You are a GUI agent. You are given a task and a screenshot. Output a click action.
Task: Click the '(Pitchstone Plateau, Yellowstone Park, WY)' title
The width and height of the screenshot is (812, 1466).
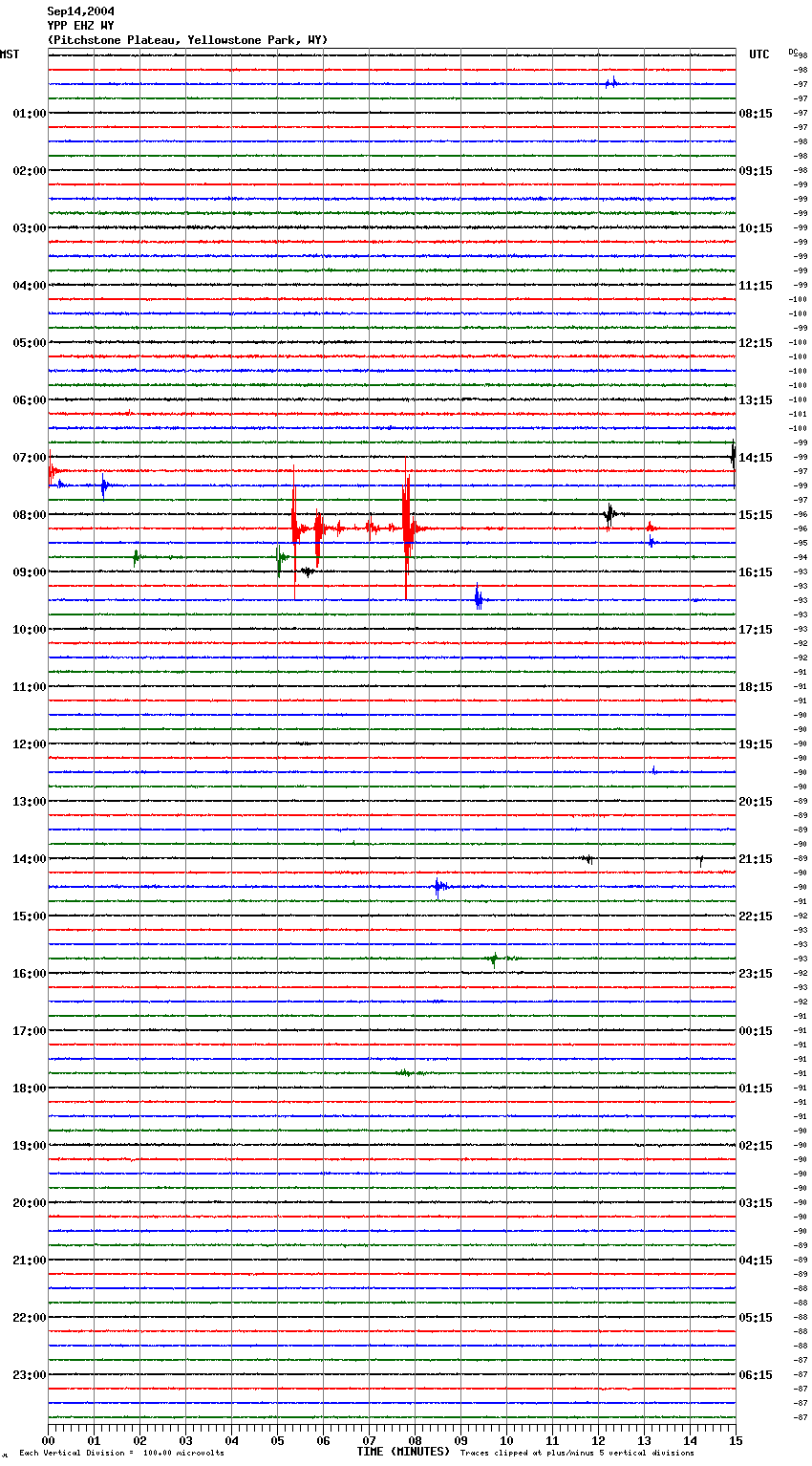(x=187, y=40)
